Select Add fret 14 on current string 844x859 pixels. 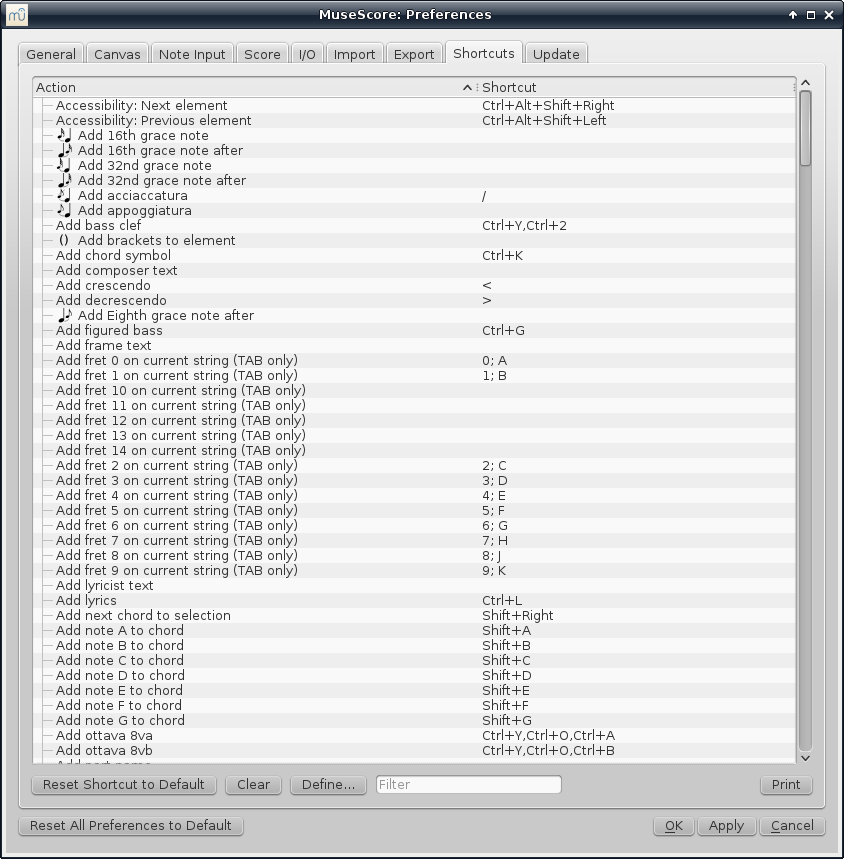click(414, 450)
